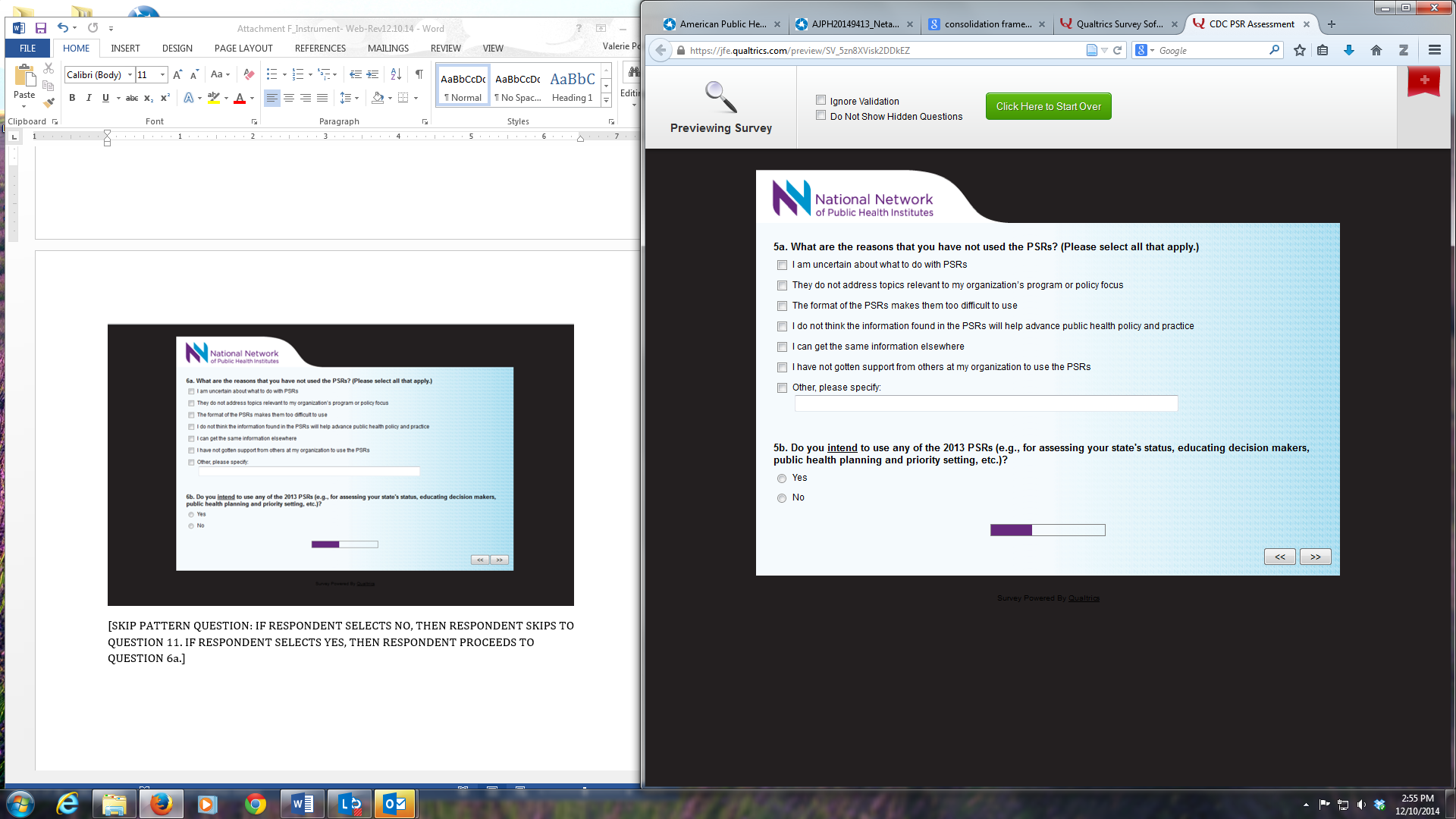The height and width of the screenshot is (819, 1456).
Task: Click the bullet list icon
Action: [271, 74]
